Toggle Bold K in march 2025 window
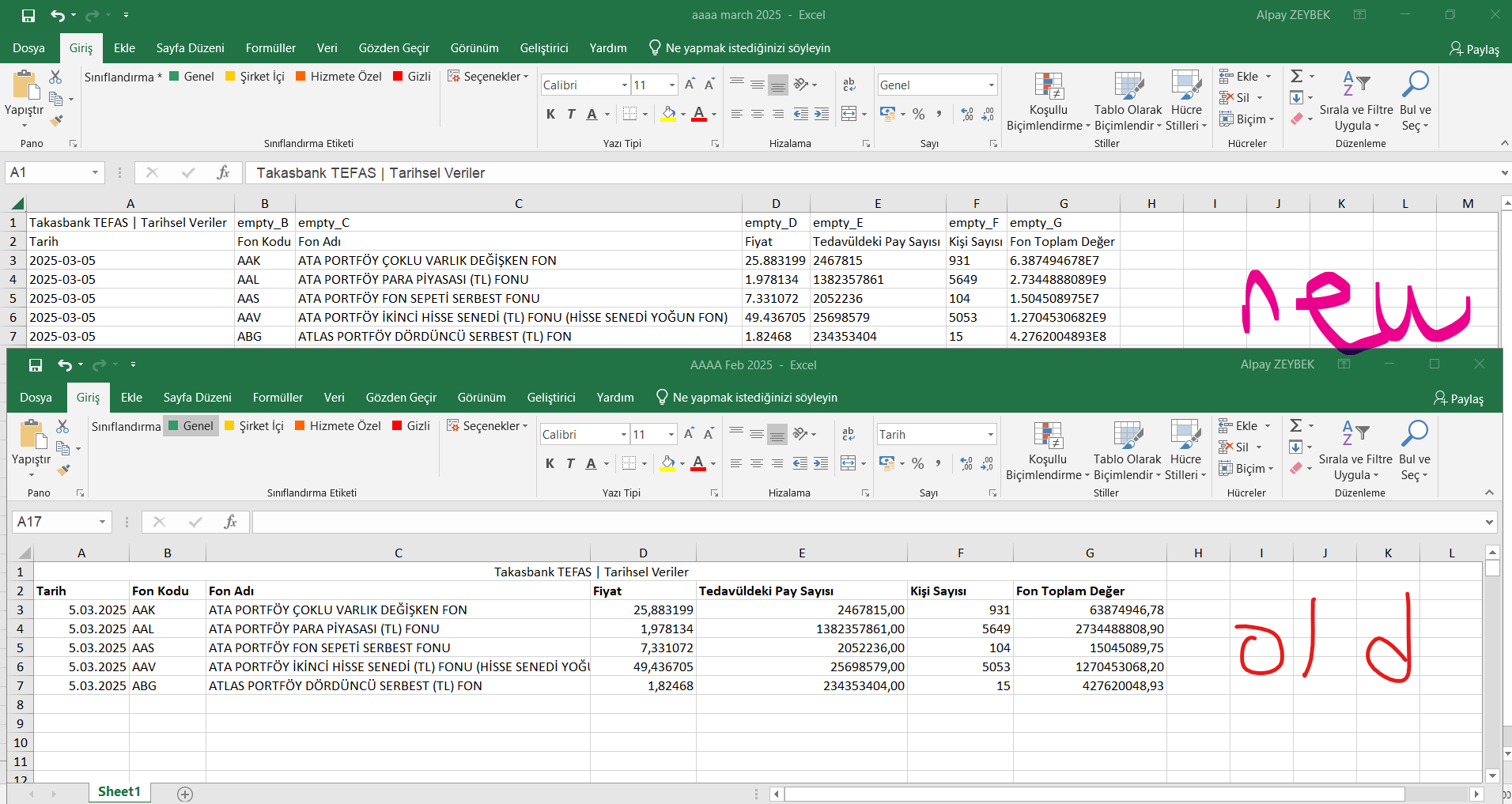 550,115
